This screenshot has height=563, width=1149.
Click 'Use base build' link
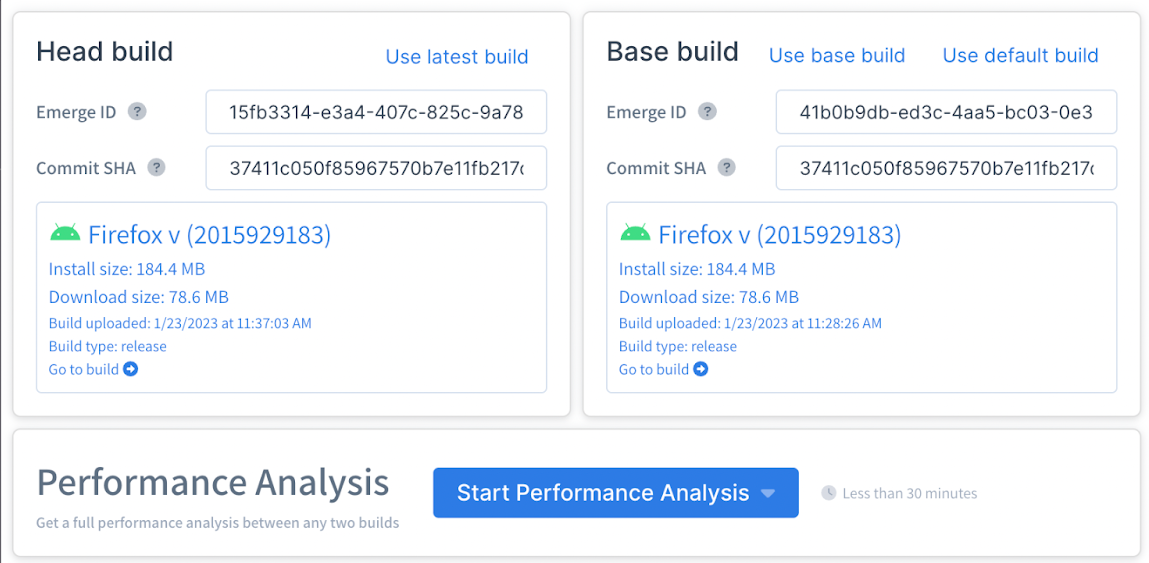pyautogui.click(x=837, y=56)
